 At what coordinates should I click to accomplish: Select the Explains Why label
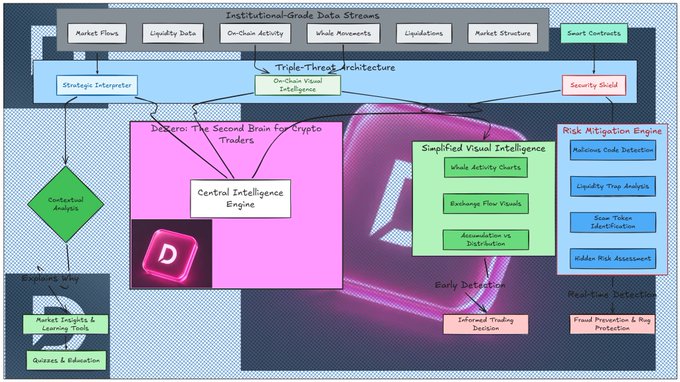point(50,278)
